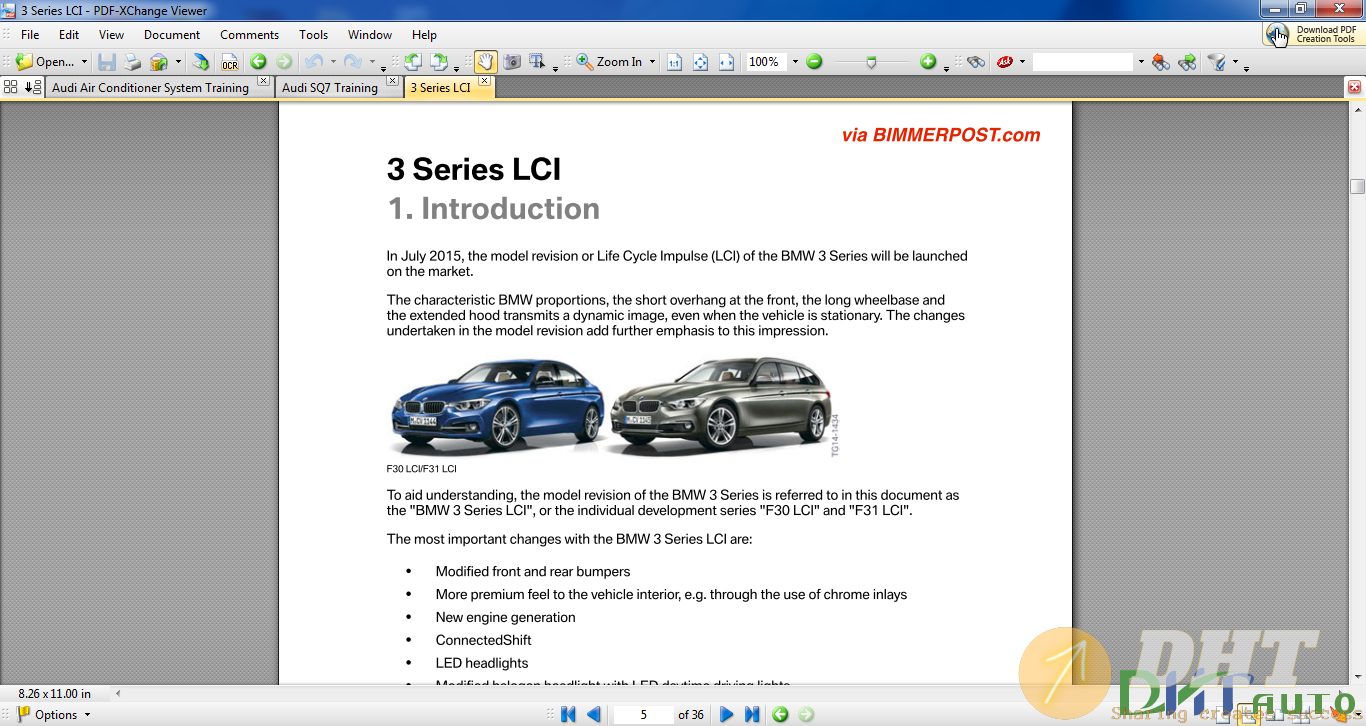Open the Redo history dropdown arrow
Viewport: 1366px width, 726px height.
[371, 62]
